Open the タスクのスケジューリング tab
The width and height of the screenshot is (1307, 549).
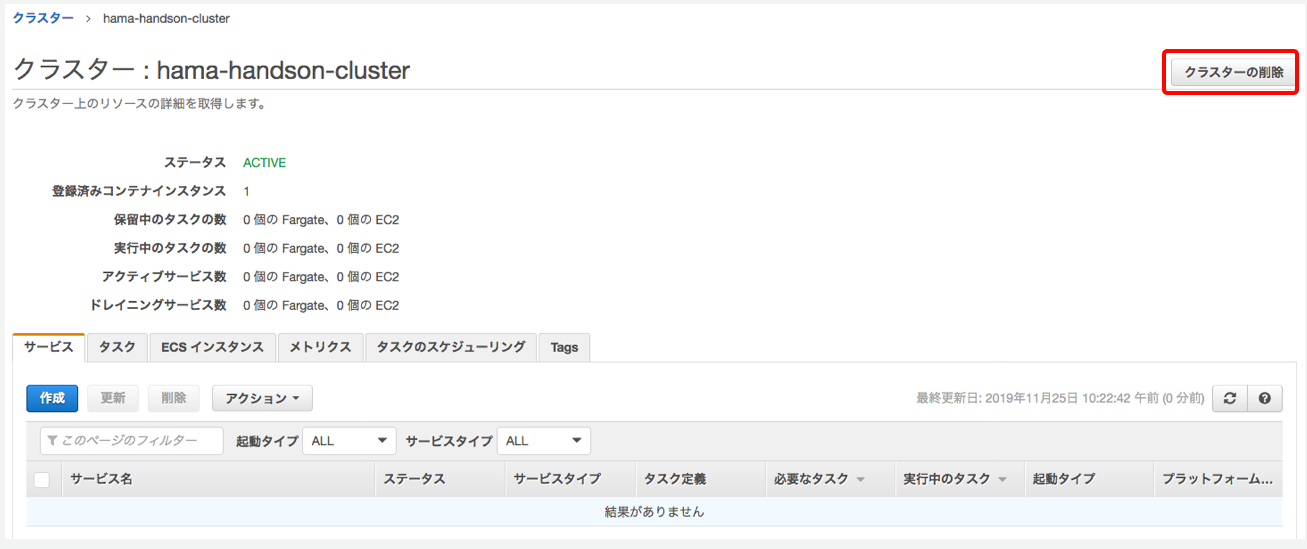451,347
